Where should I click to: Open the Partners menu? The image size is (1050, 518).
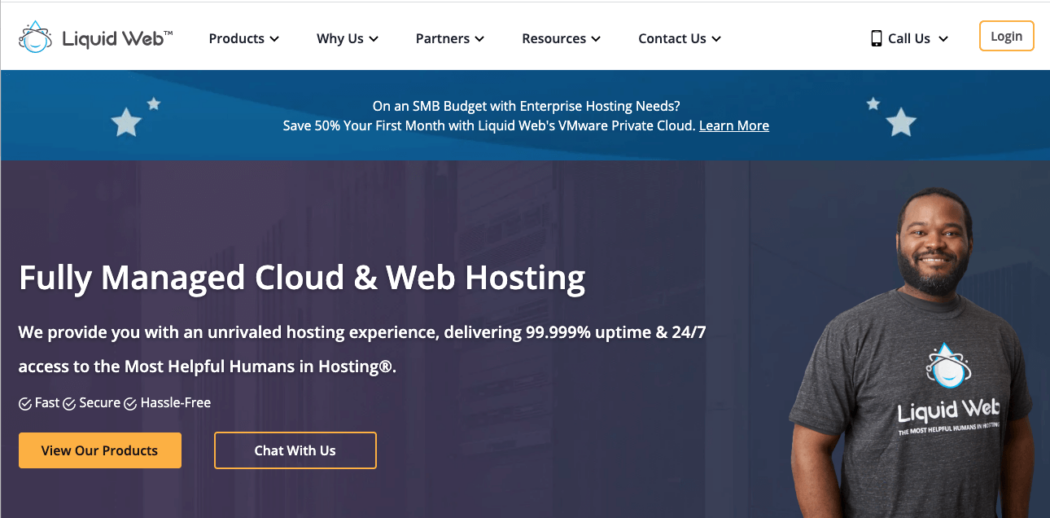[x=443, y=38]
